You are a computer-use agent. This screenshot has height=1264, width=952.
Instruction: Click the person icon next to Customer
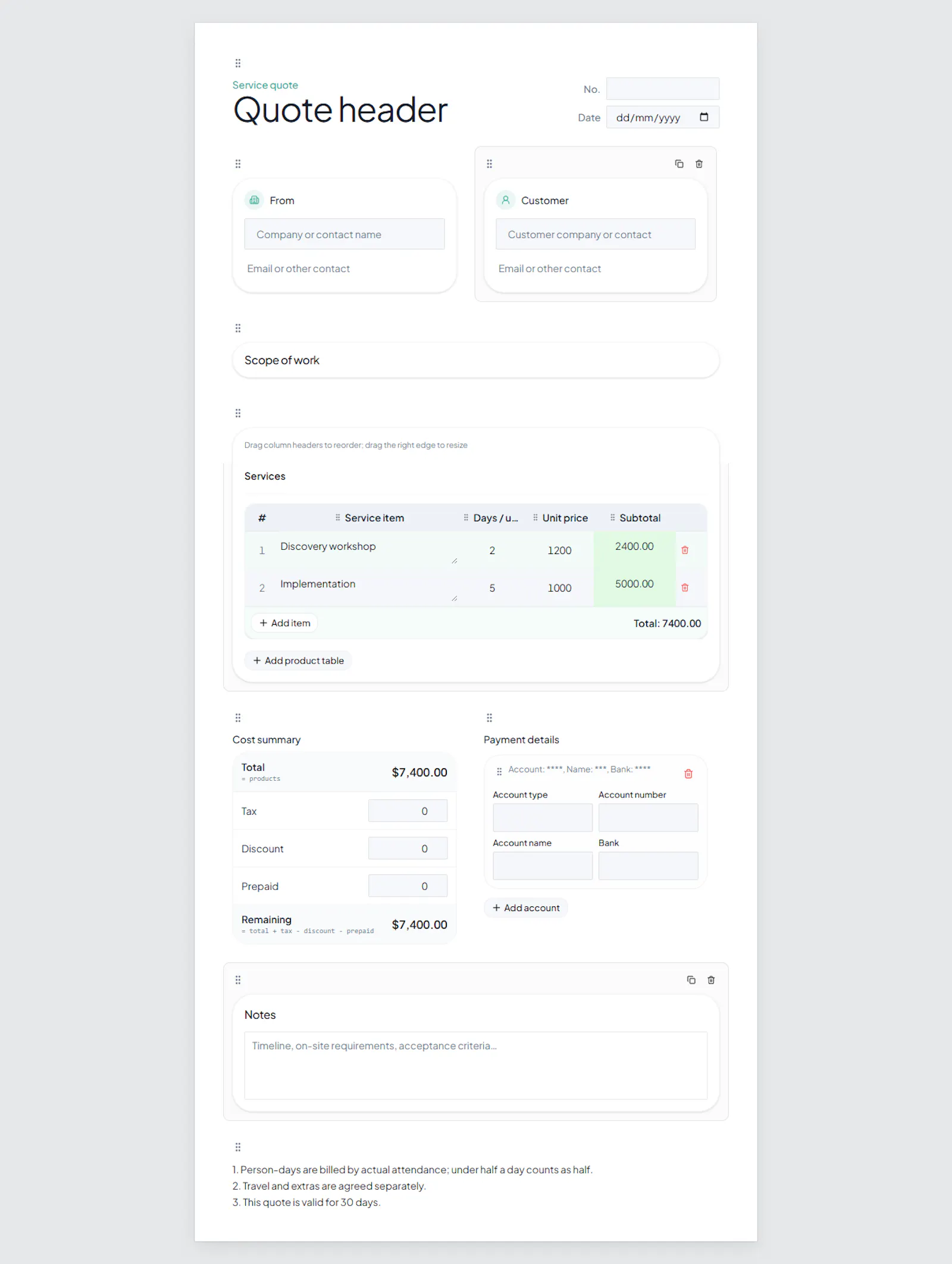[x=506, y=200]
